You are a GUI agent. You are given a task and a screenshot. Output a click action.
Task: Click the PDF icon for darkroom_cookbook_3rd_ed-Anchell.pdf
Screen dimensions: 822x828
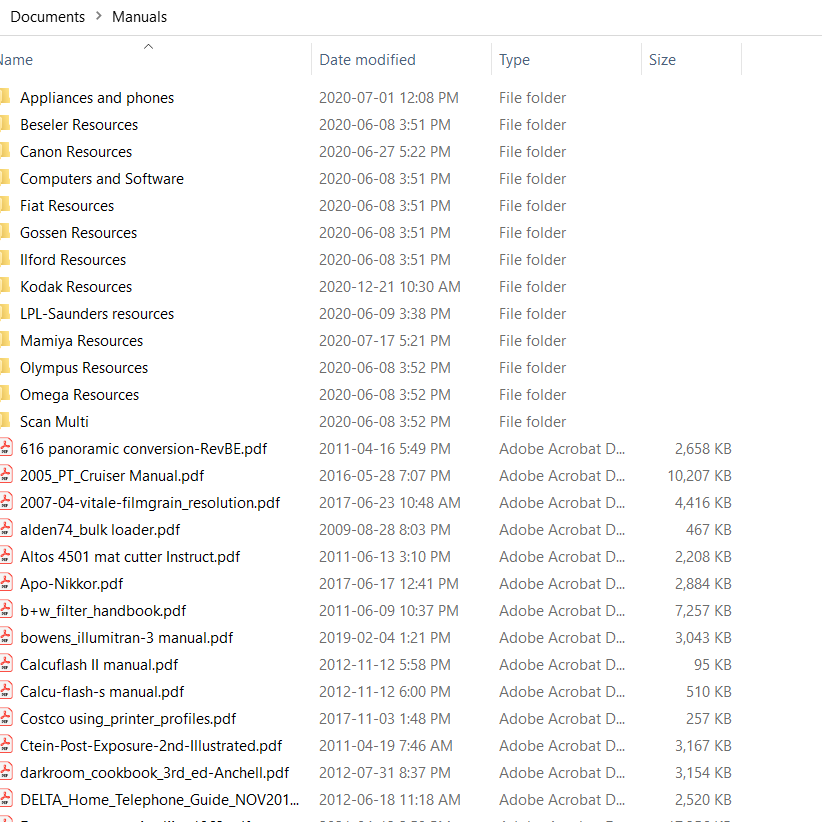pos(6,772)
